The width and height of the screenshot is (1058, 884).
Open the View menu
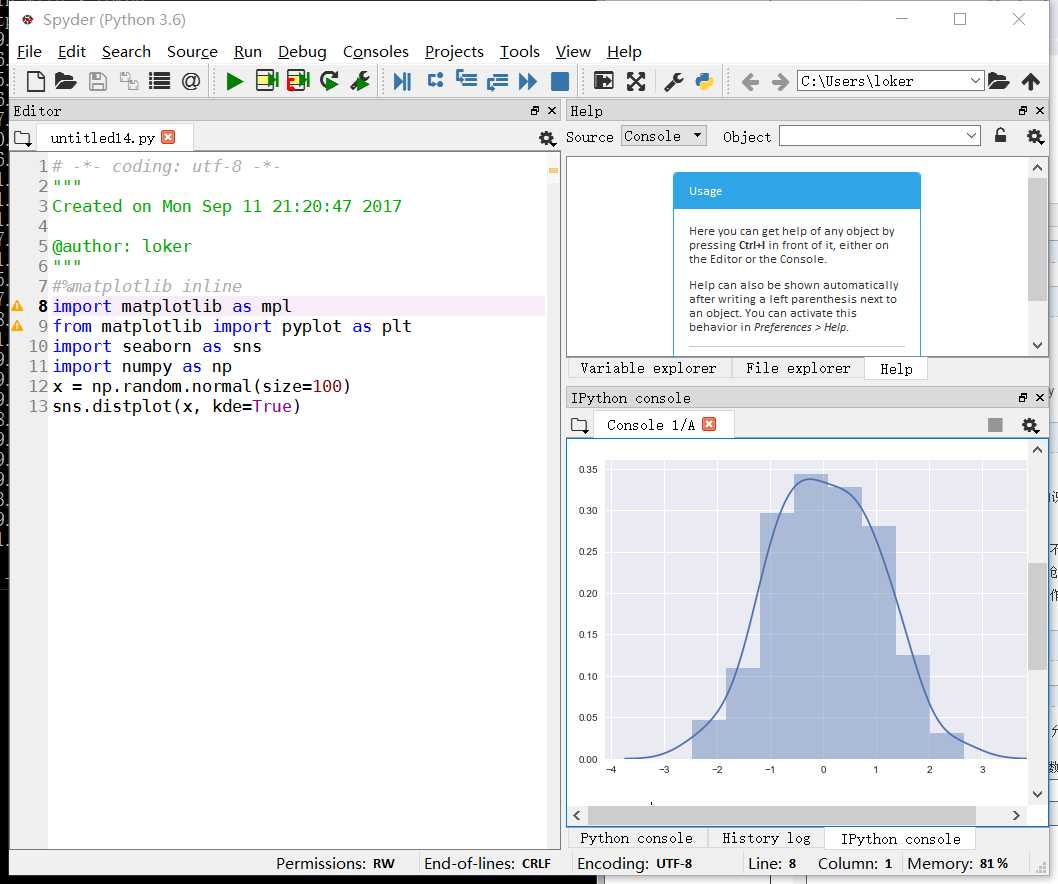(573, 52)
